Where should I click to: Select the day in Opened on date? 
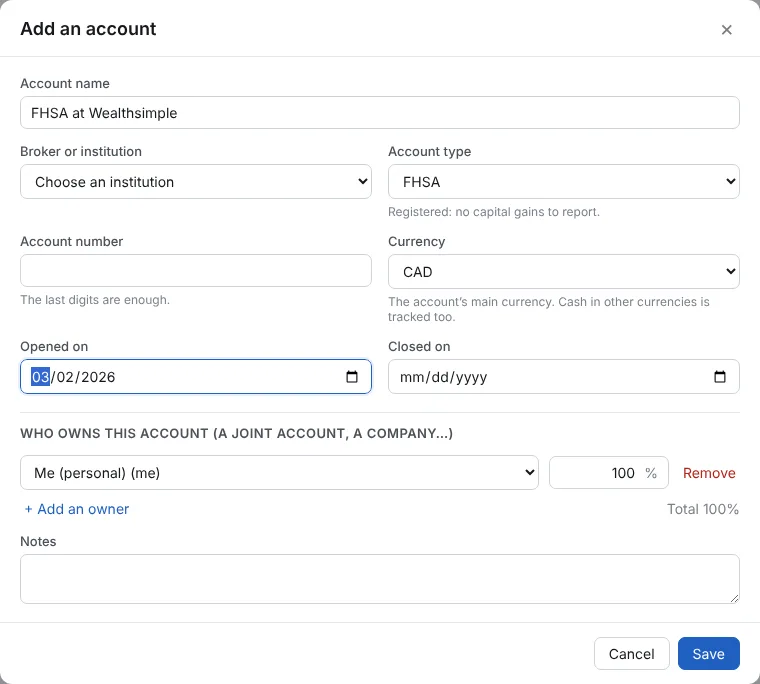65,377
